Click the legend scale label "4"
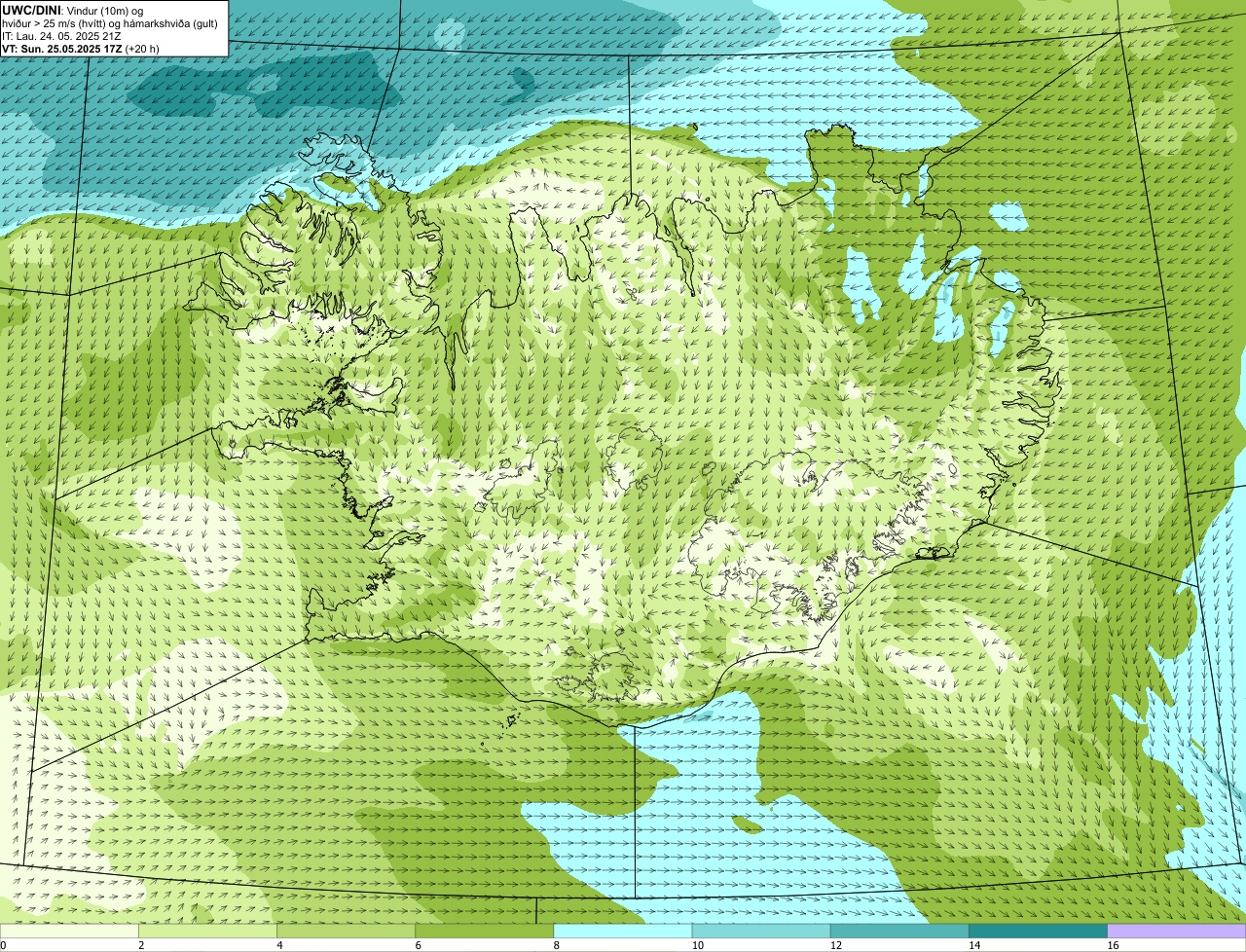This screenshot has height=952, width=1246. 279,945
